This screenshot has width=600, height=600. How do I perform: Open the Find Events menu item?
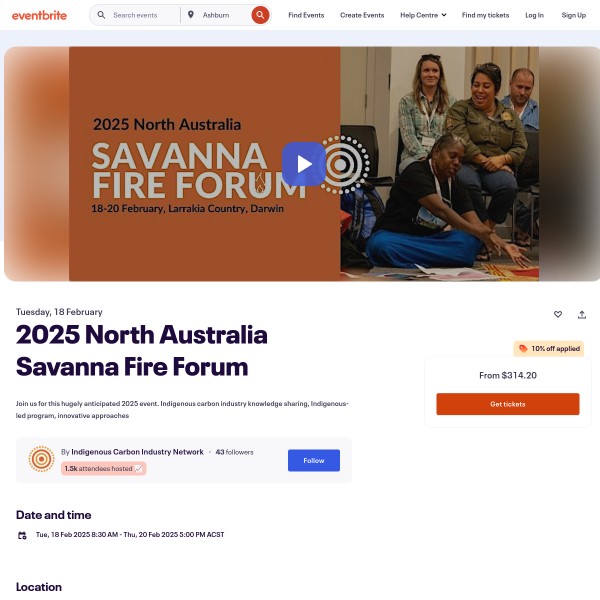[306, 15]
